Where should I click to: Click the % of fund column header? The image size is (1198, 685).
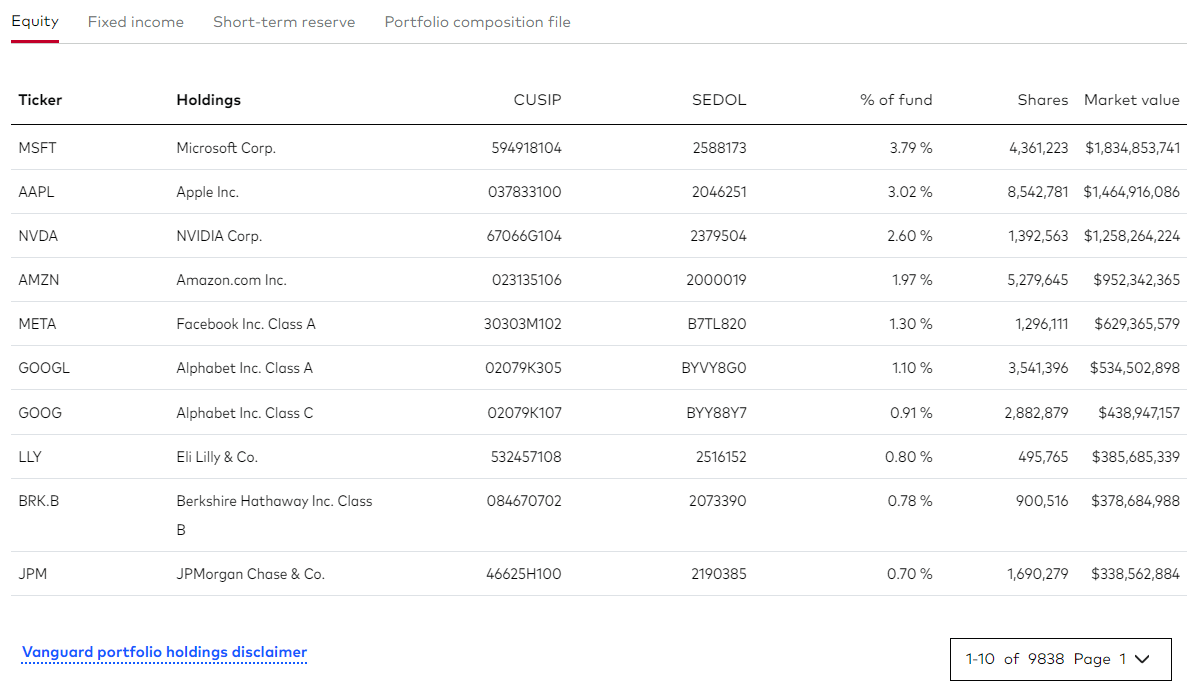pos(895,100)
